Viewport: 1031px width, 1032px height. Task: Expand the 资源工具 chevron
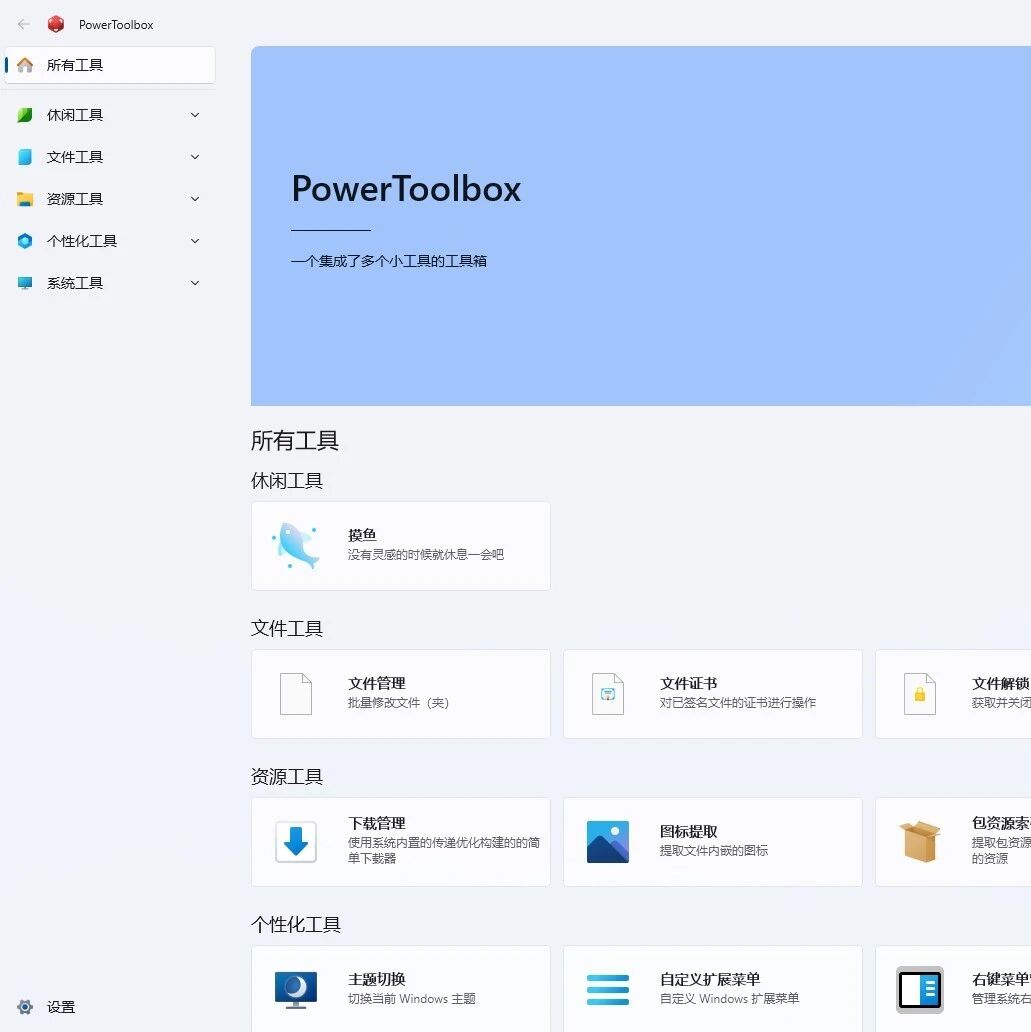195,199
